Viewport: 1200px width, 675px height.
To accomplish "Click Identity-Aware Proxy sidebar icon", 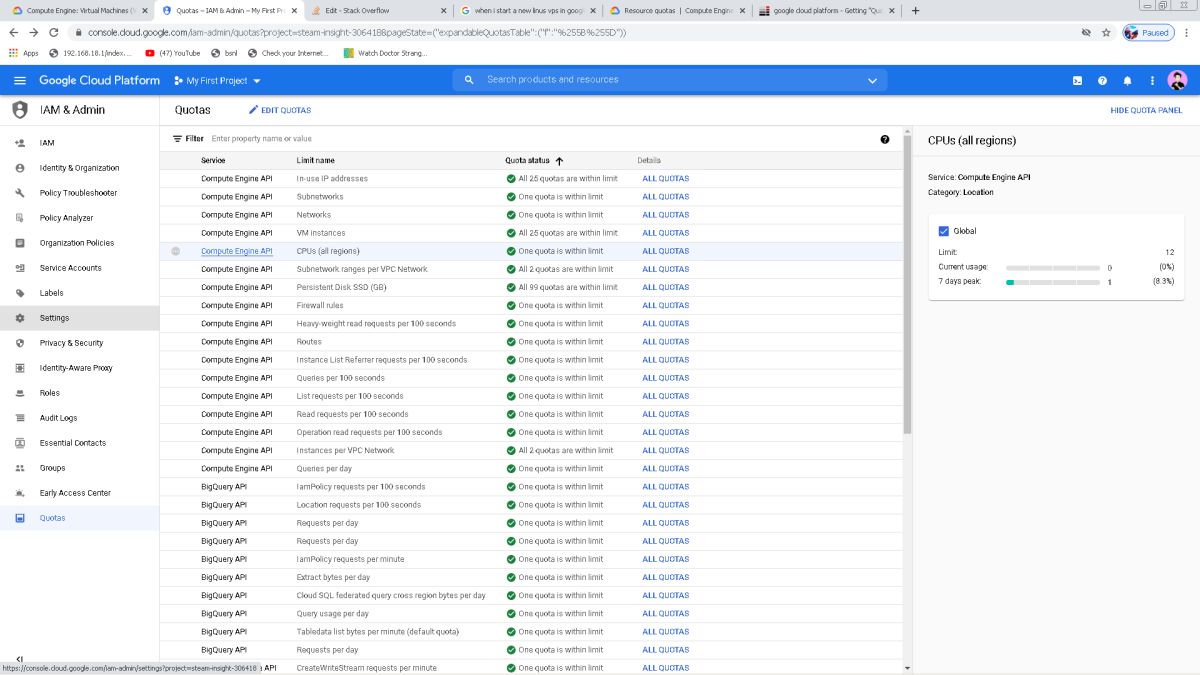I will pos(20,368).
